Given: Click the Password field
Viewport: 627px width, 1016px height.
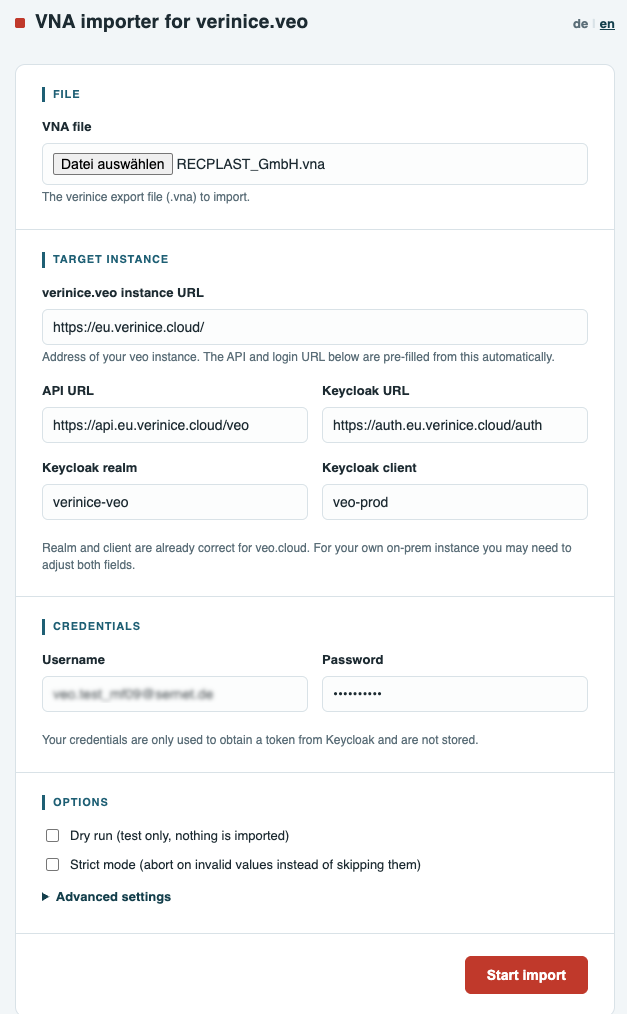Looking at the screenshot, I should 455,694.
